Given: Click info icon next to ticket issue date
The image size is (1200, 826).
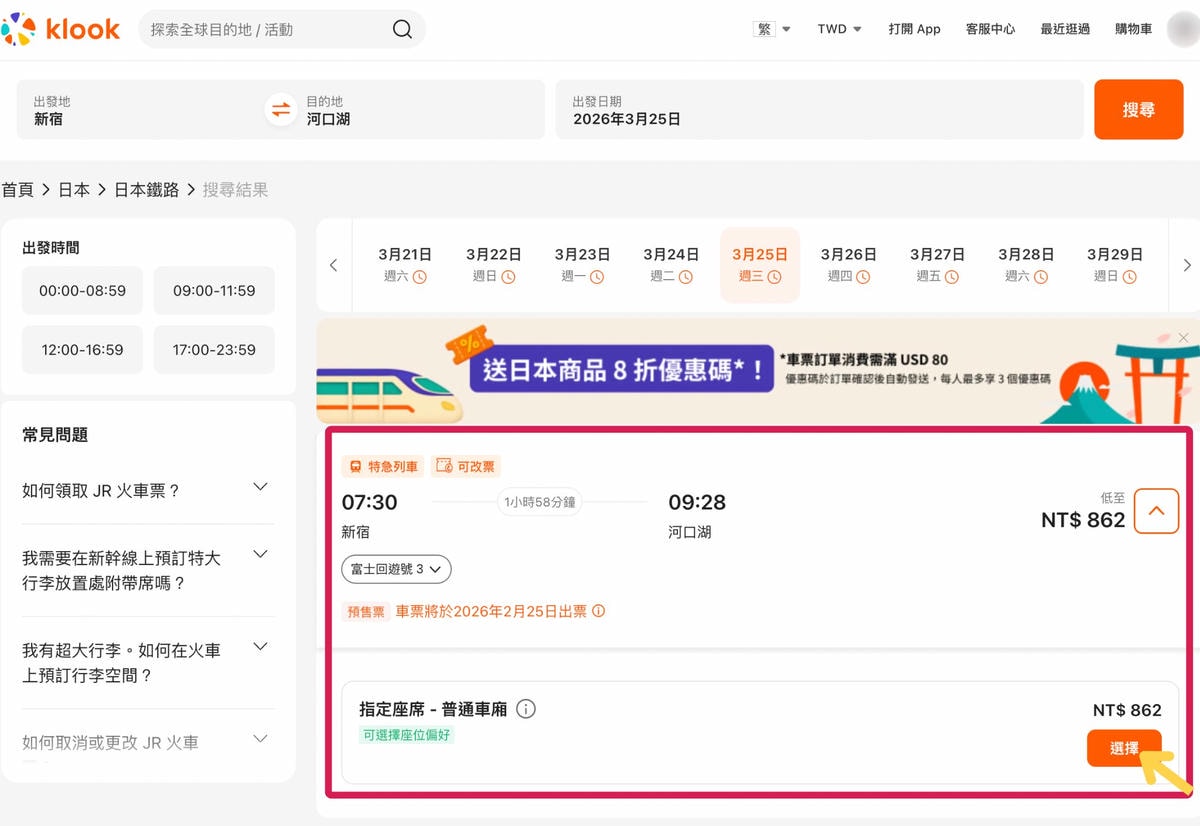Looking at the screenshot, I should 599,611.
